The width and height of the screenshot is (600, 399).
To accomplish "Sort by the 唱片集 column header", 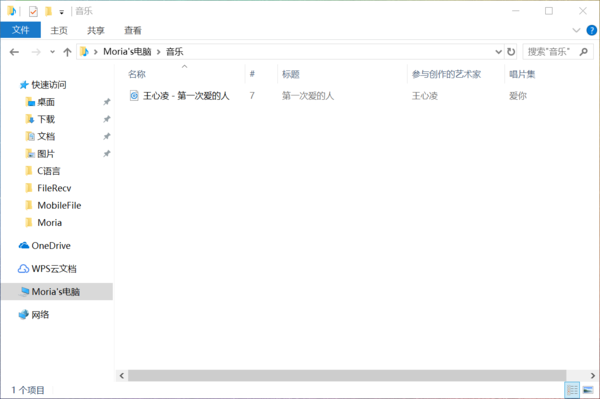I will 522,74.
